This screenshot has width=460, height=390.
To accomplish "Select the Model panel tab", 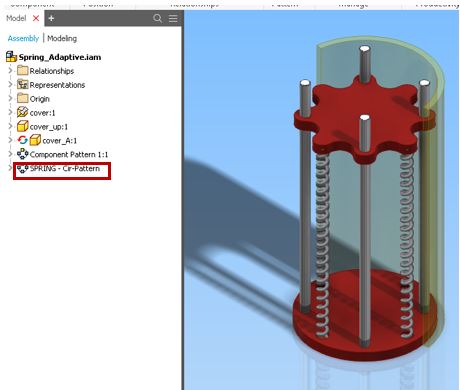I will pos(16,18).
